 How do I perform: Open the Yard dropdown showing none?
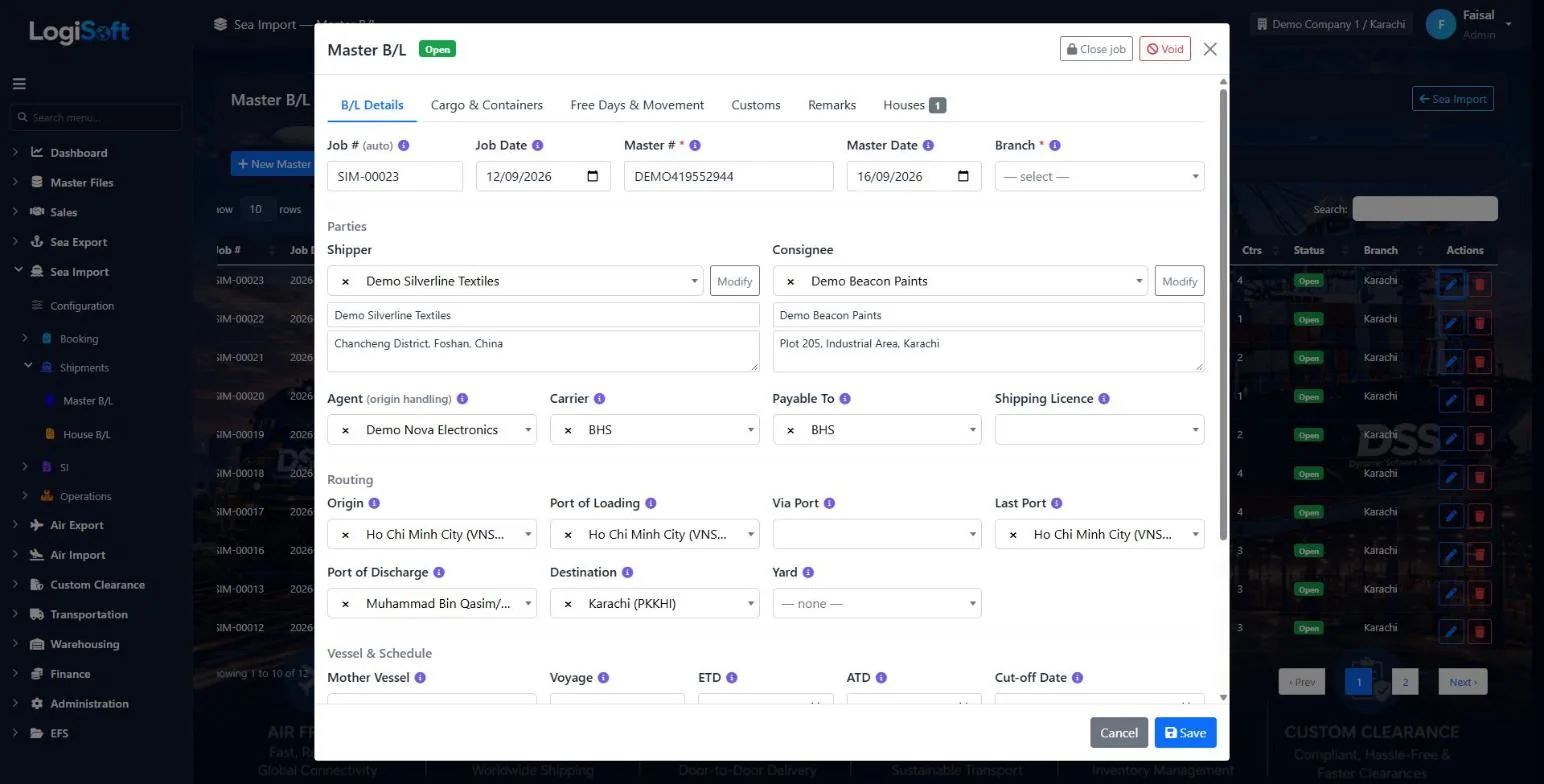click(877, 604)
